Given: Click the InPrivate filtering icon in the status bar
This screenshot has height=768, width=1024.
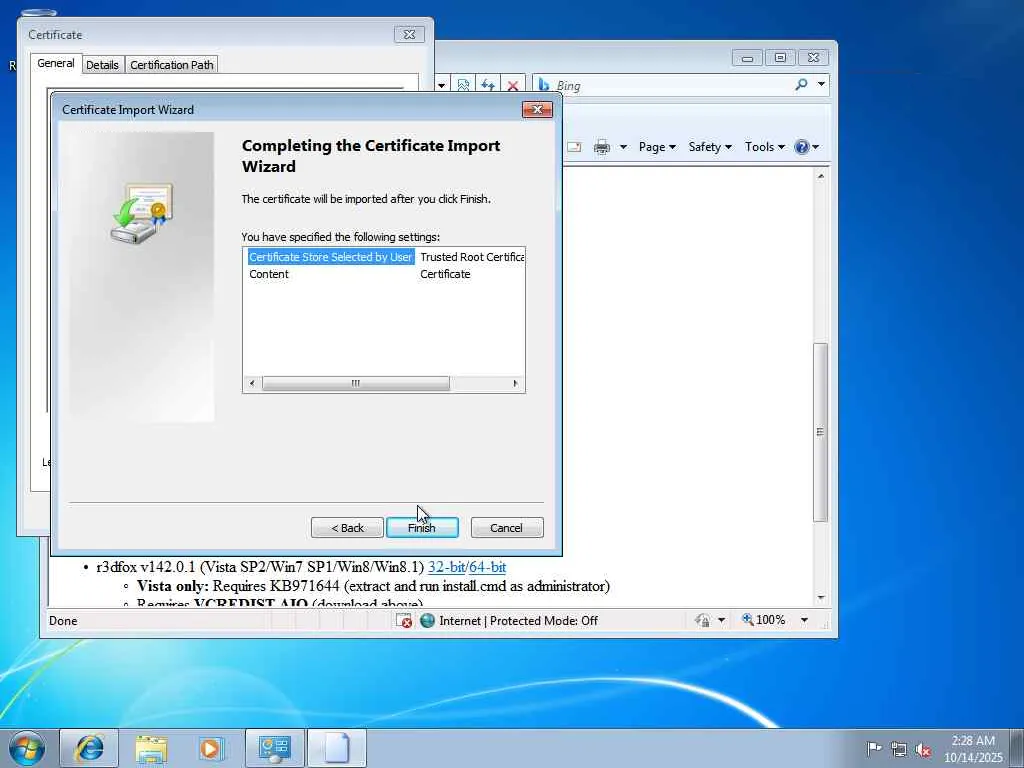Looking at the screenshot, I should [x=703, y=620].
